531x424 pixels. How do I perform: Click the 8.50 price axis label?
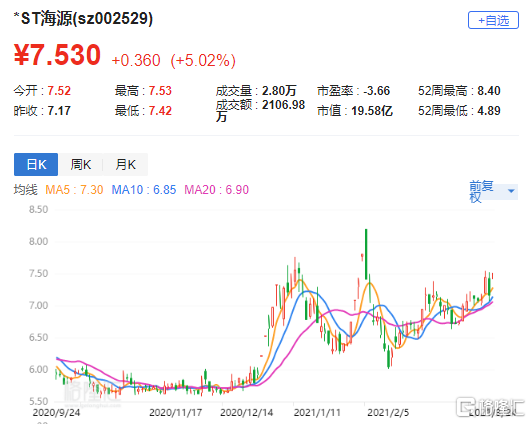click(x=38, y=209)
